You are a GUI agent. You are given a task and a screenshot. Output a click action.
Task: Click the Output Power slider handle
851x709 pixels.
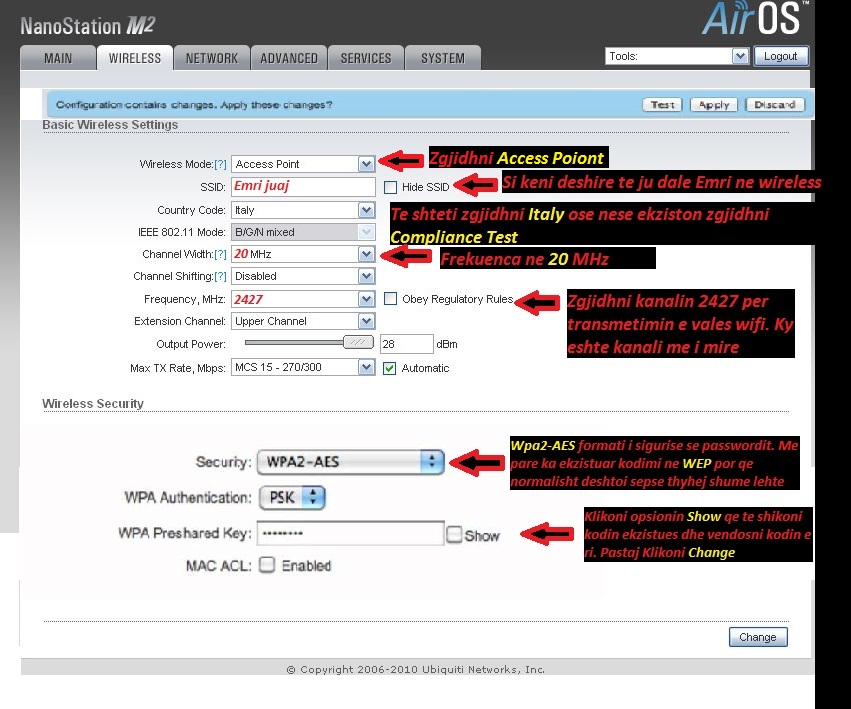pyautogui.click(x=358, y=342)
